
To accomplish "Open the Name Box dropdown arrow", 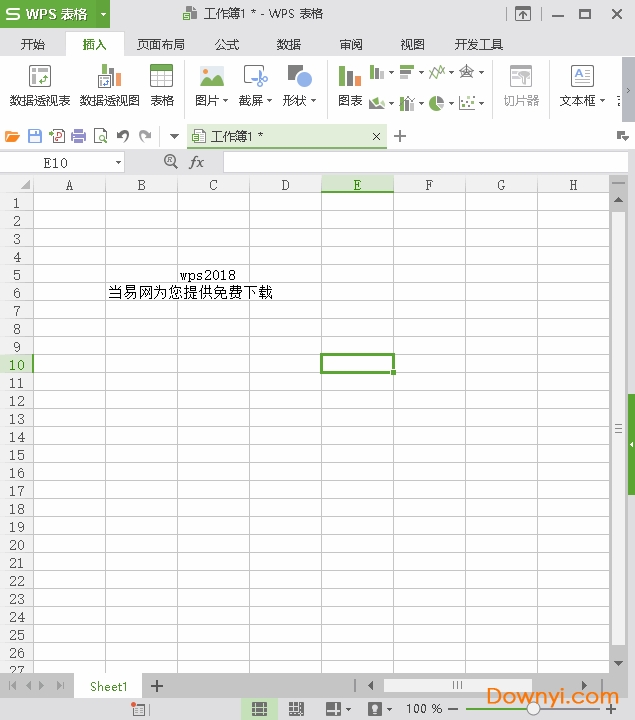I will coord(118,162).
